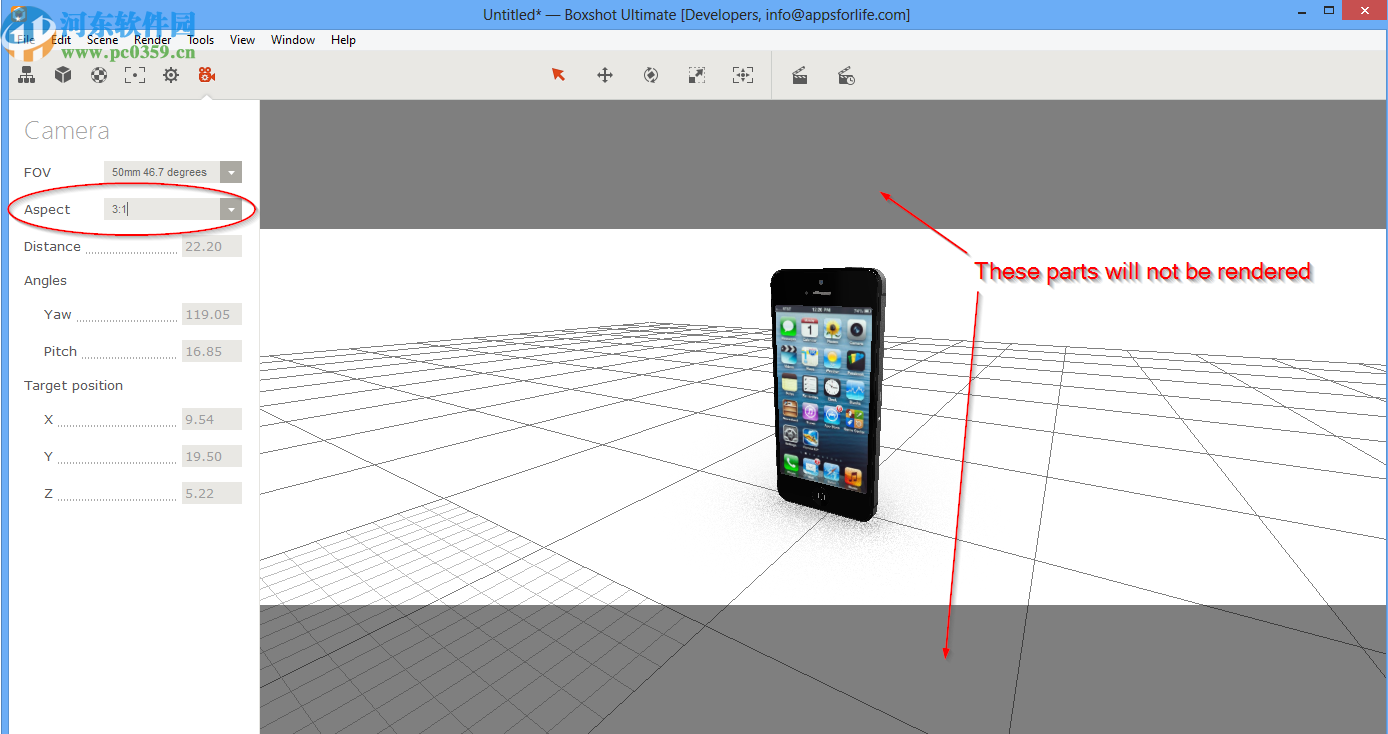Viewport: 1388px width, 734px height.
Task: Open the settings gear panel
Action: click(x=171, y=75)
